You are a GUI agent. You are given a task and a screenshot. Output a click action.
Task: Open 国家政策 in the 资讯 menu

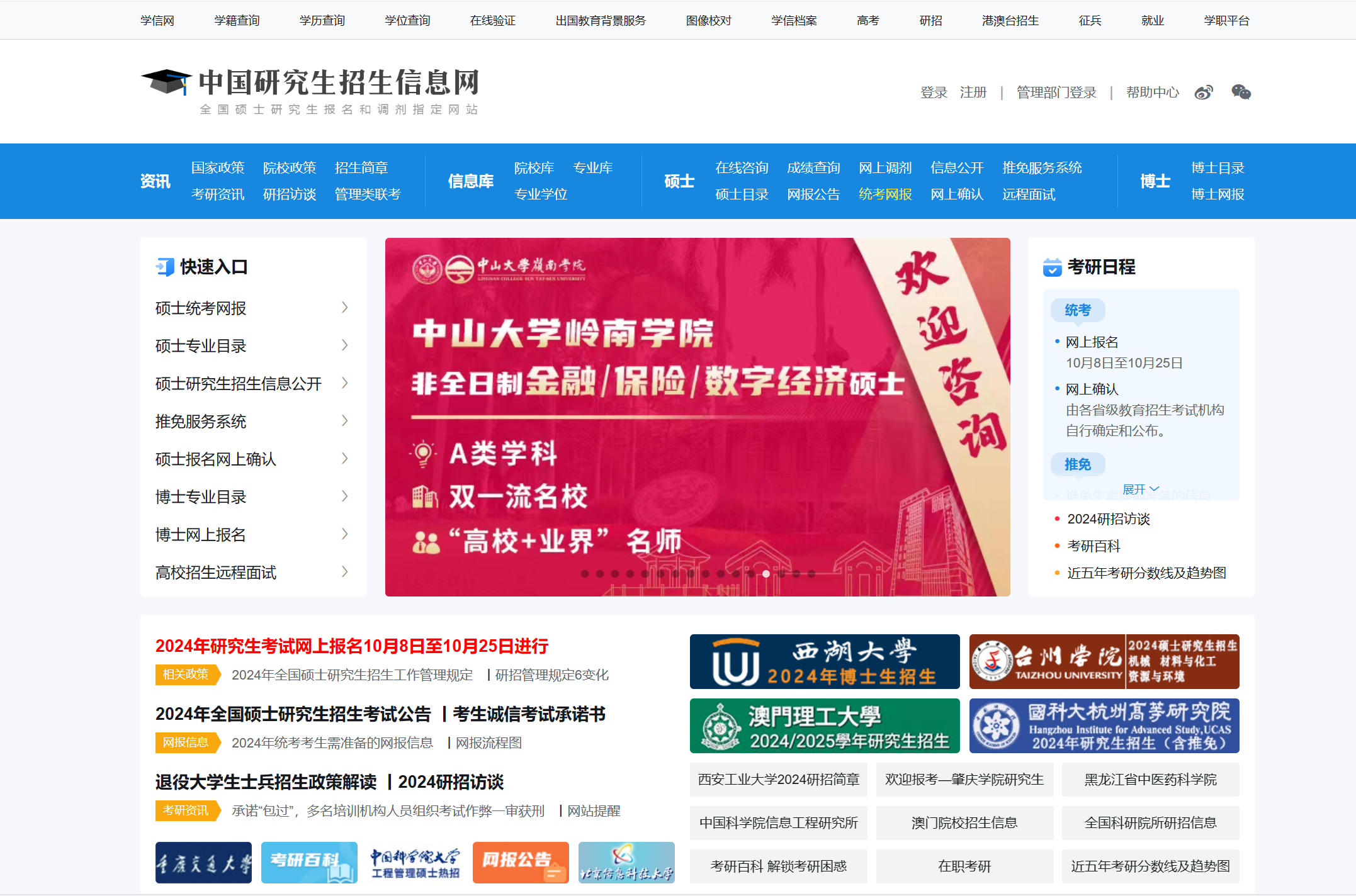pos(218,168)
